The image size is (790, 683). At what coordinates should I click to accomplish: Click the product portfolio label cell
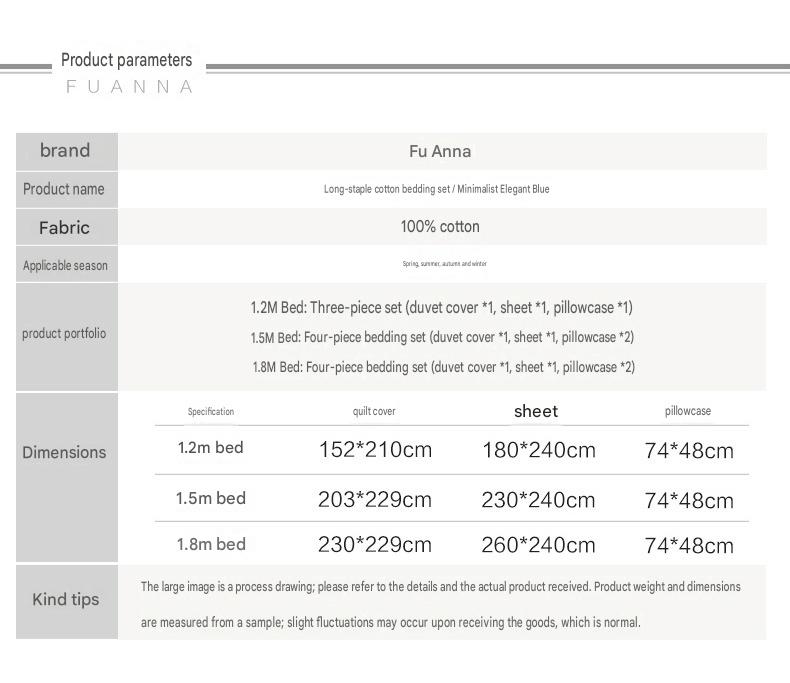click(x=67, y=336)
